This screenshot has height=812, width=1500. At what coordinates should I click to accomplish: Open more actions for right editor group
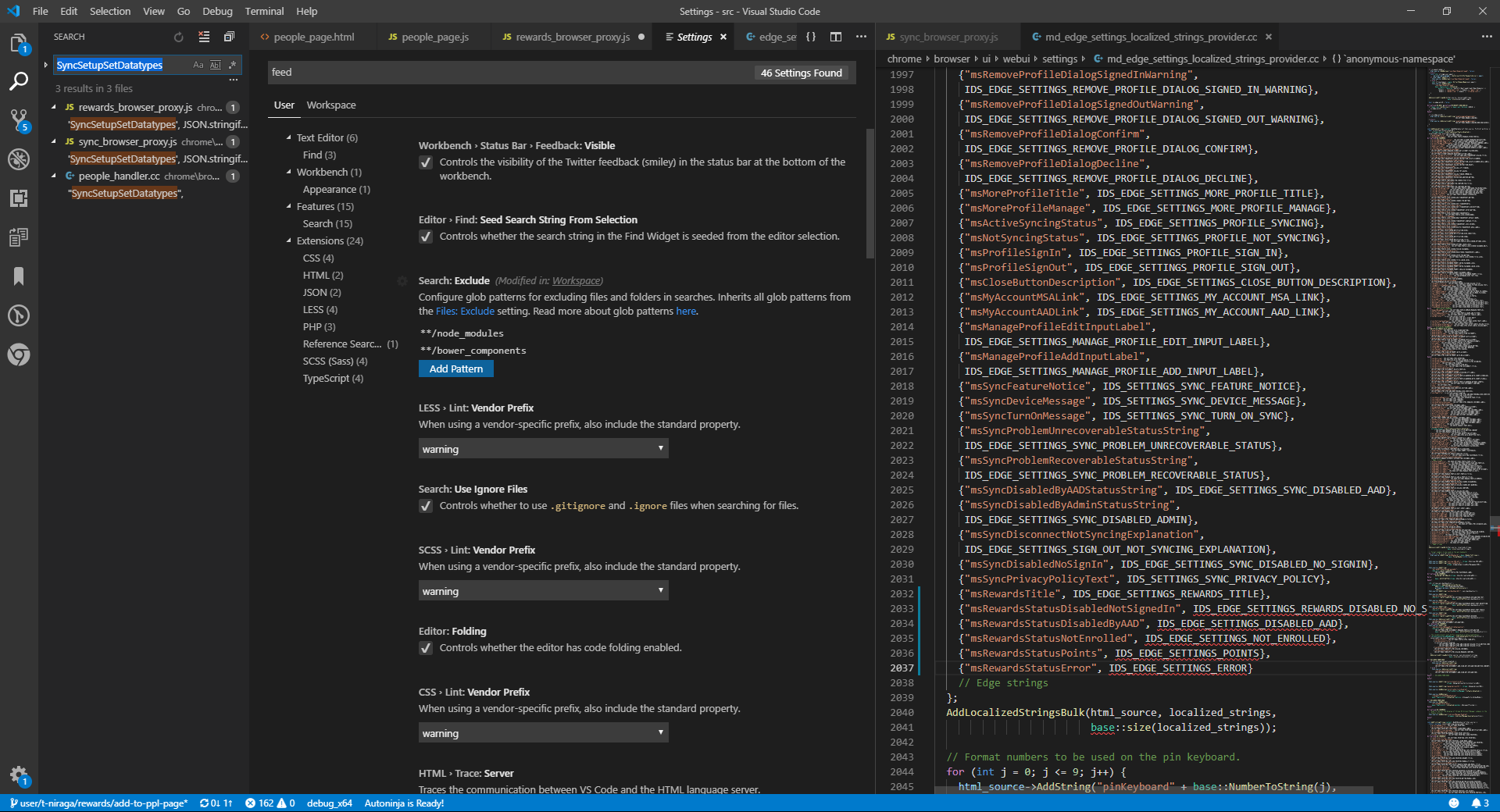[x=1486, y=37]
